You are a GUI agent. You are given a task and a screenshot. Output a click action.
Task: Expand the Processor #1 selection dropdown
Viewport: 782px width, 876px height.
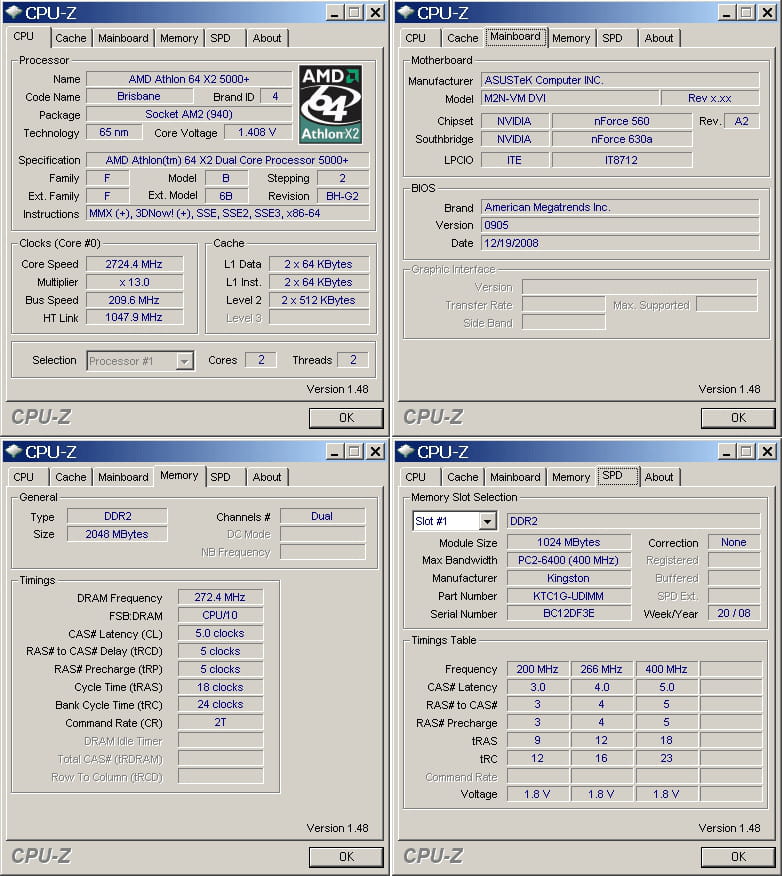click(184, 361)
